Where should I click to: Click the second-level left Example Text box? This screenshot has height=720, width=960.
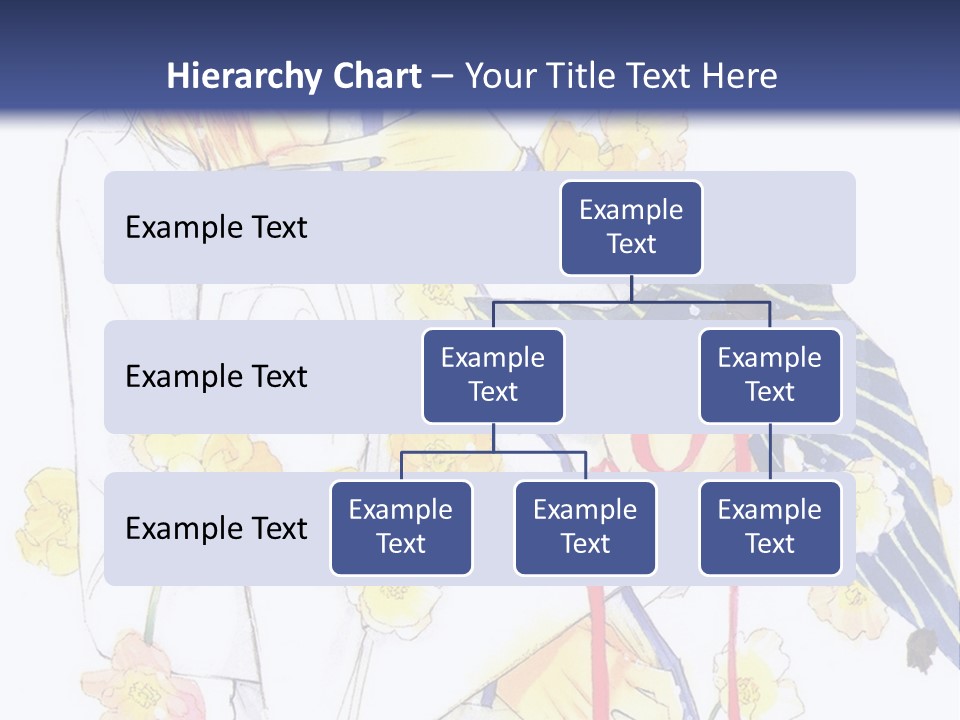493,376
